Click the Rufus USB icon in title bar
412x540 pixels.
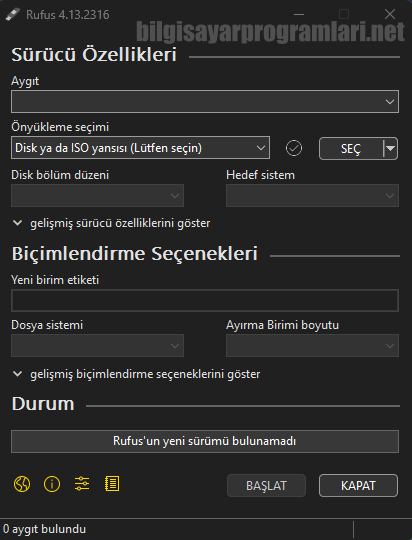point(13,14)
